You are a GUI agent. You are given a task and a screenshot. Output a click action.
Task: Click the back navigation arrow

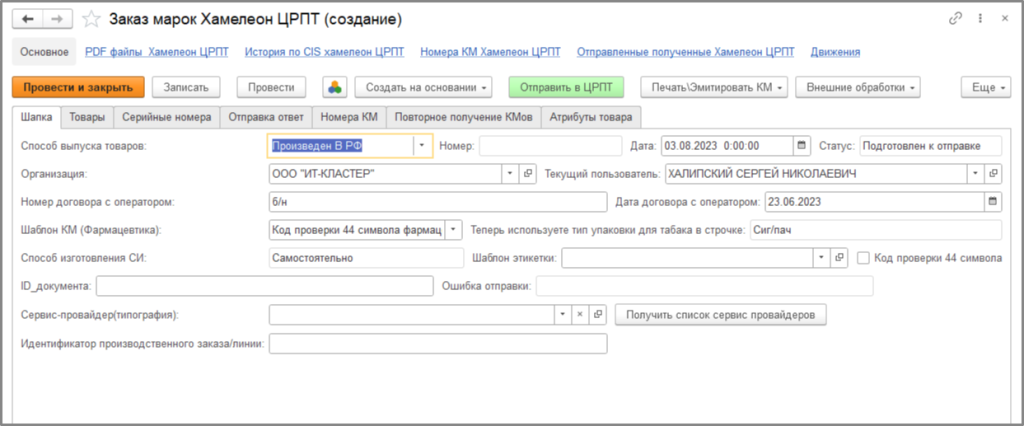29,18
